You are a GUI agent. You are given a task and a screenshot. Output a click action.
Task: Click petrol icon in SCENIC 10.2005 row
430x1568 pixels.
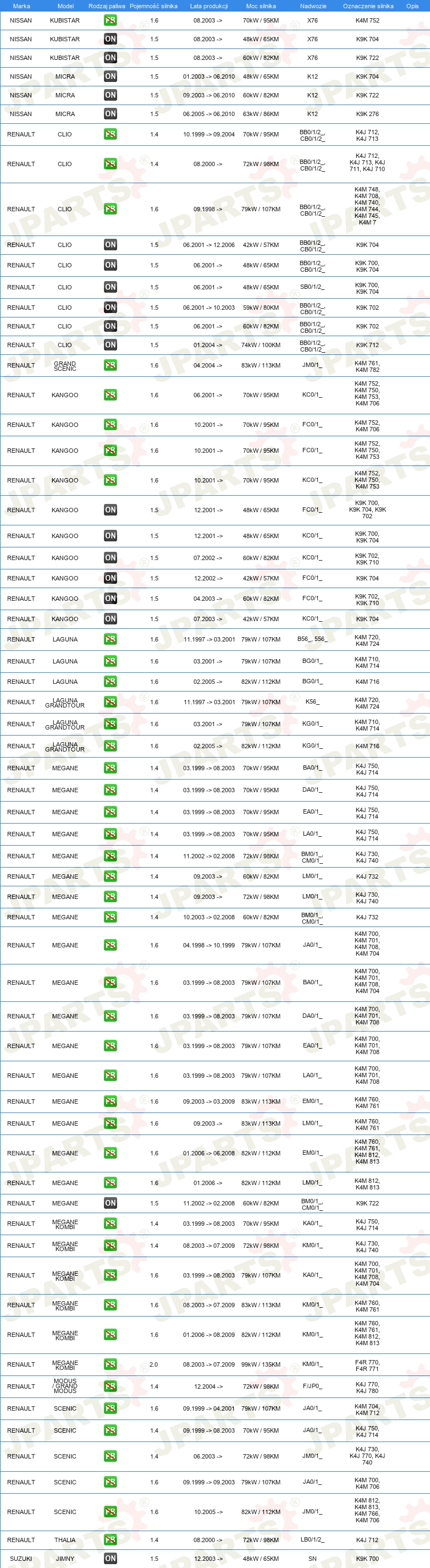coord(110,1511)
